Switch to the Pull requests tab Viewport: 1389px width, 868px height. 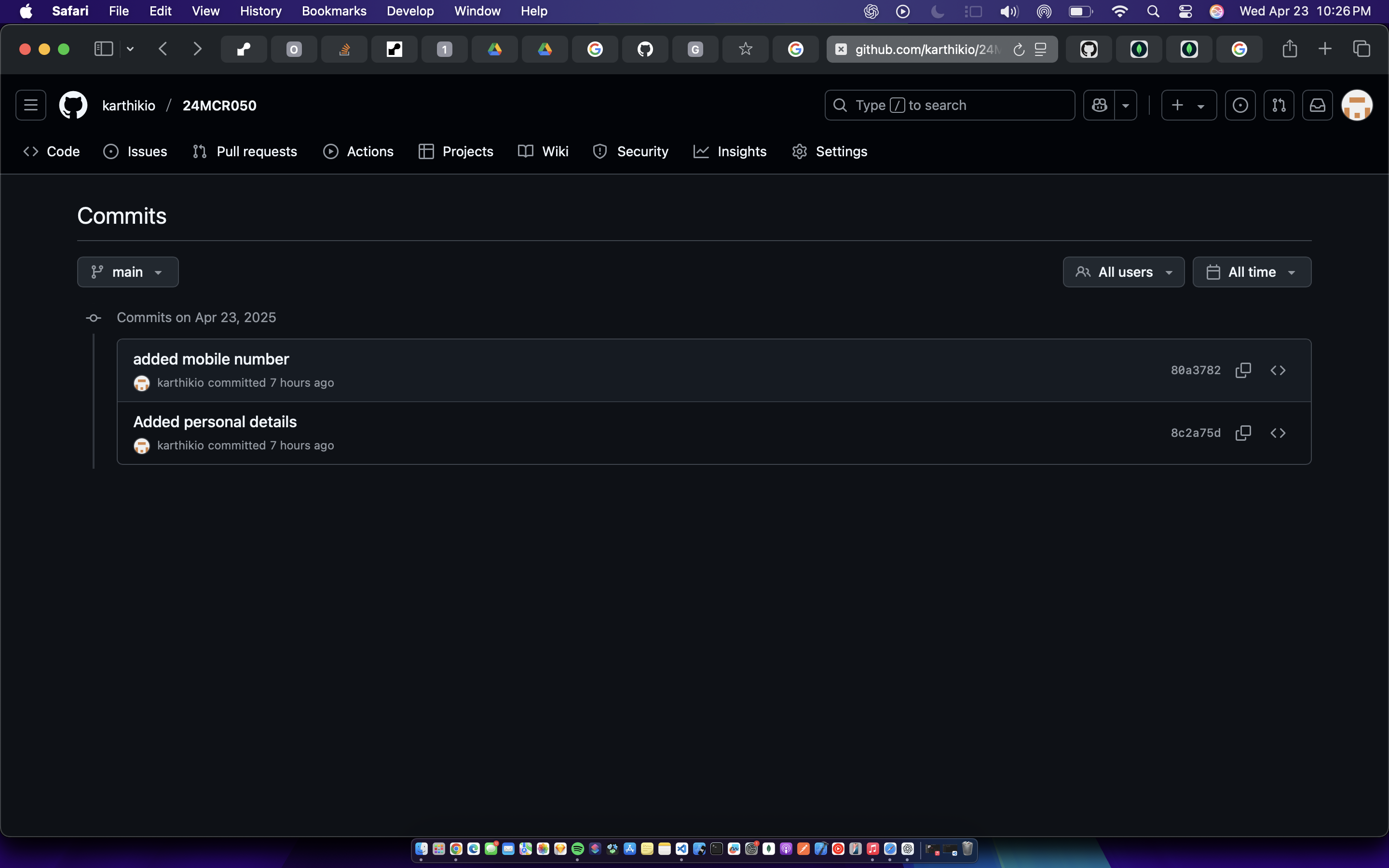click(245, 151)
